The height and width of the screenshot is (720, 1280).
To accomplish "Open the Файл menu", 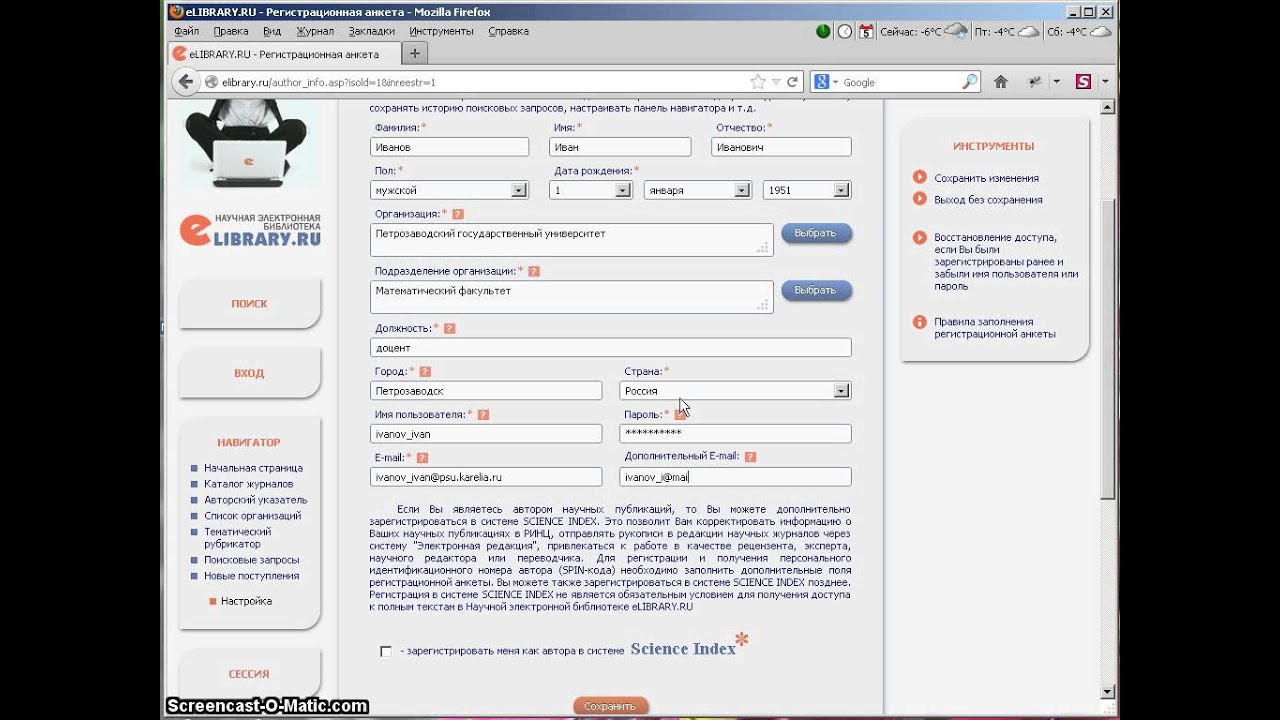I will tap(187, 31).
